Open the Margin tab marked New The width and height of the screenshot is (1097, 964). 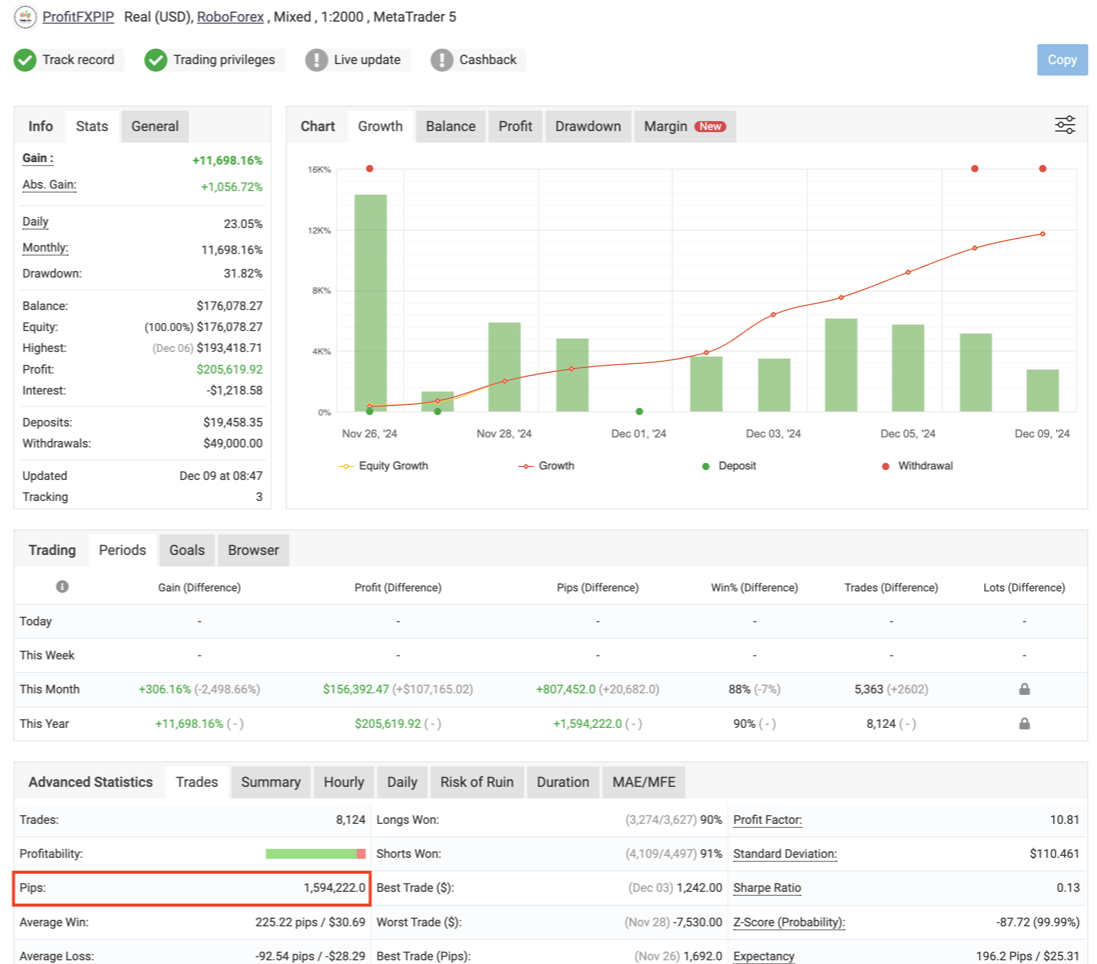(684, 126)
